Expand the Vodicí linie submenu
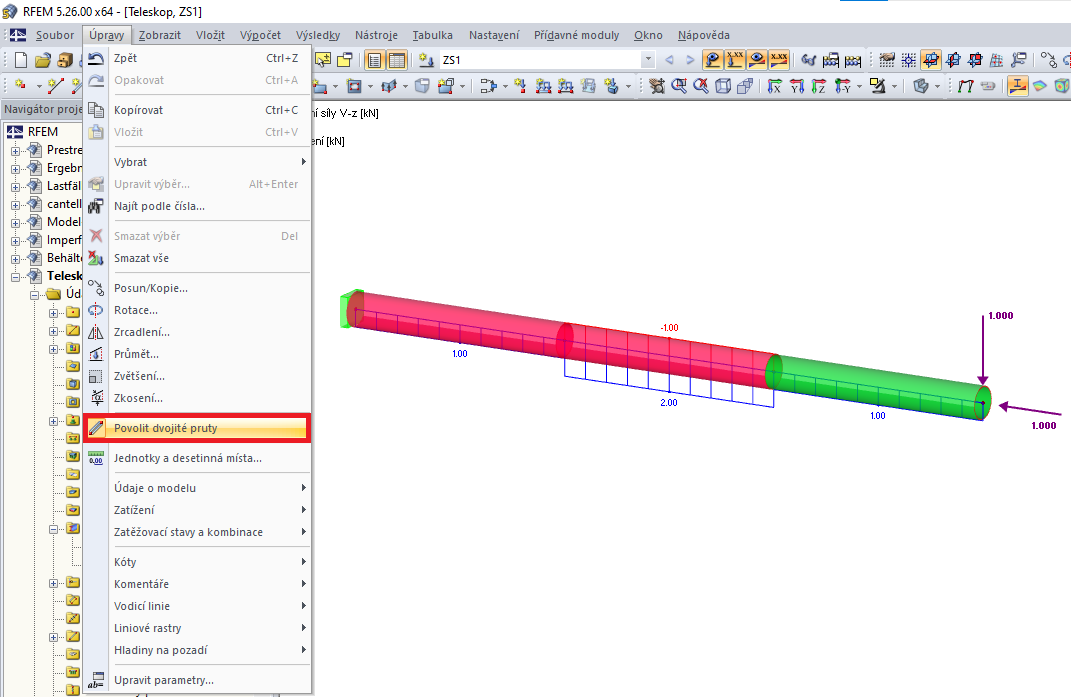This screenshot has height=697, width=1071. point(197,605)
